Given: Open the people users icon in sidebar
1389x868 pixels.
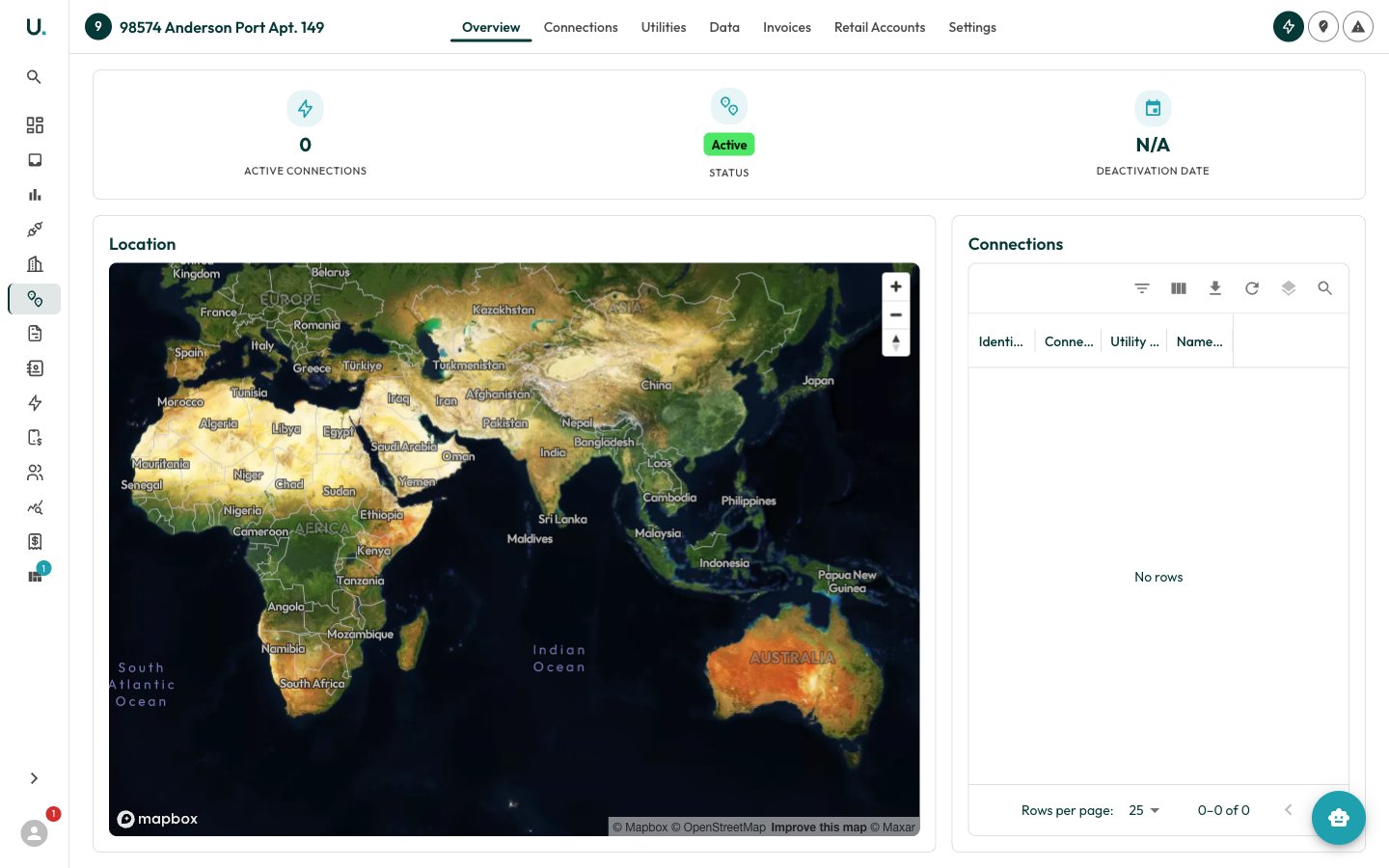Looking at the screenshot, I should point(35,473).
